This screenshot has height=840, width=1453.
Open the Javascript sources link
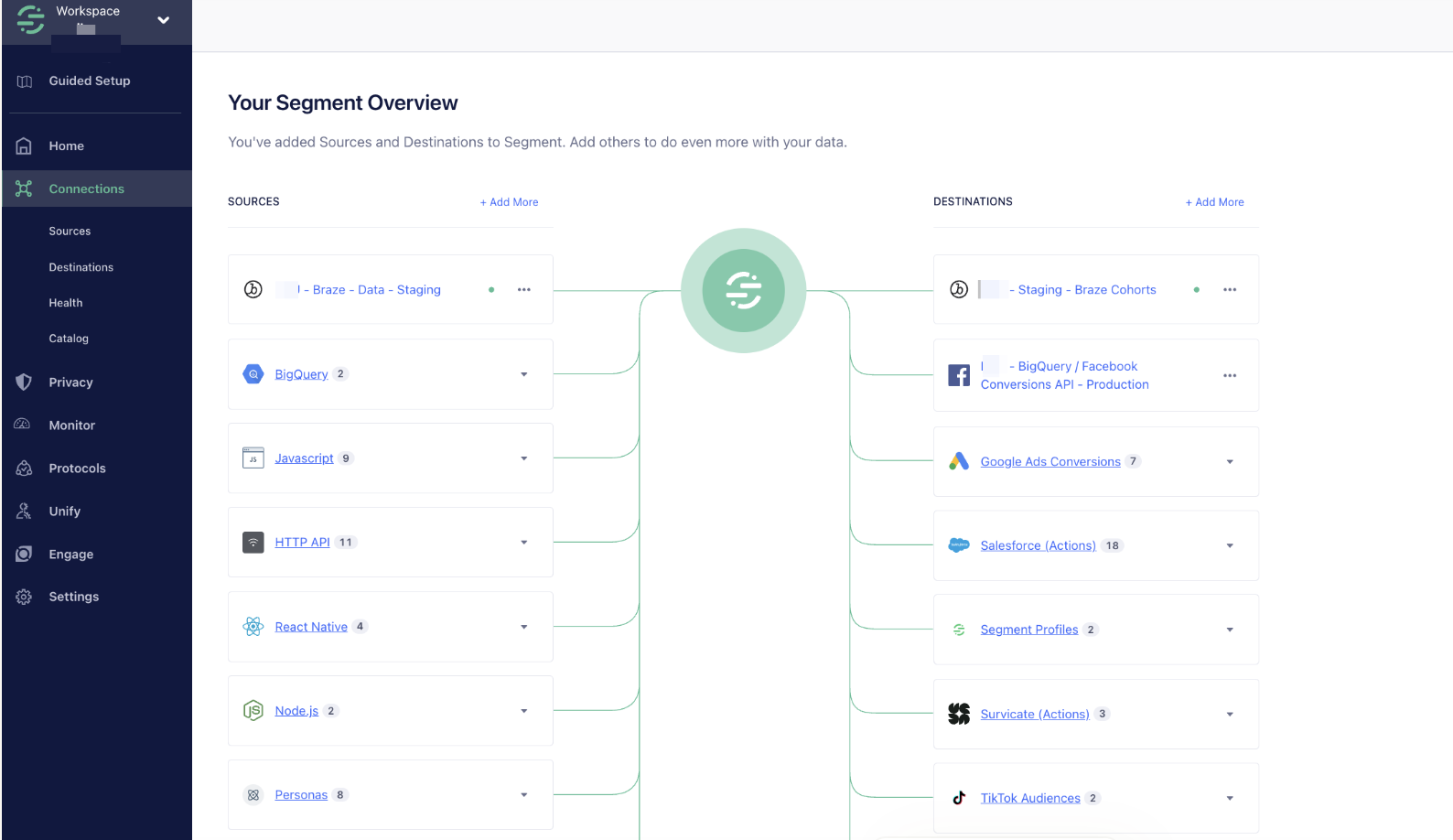pos(304,458)
